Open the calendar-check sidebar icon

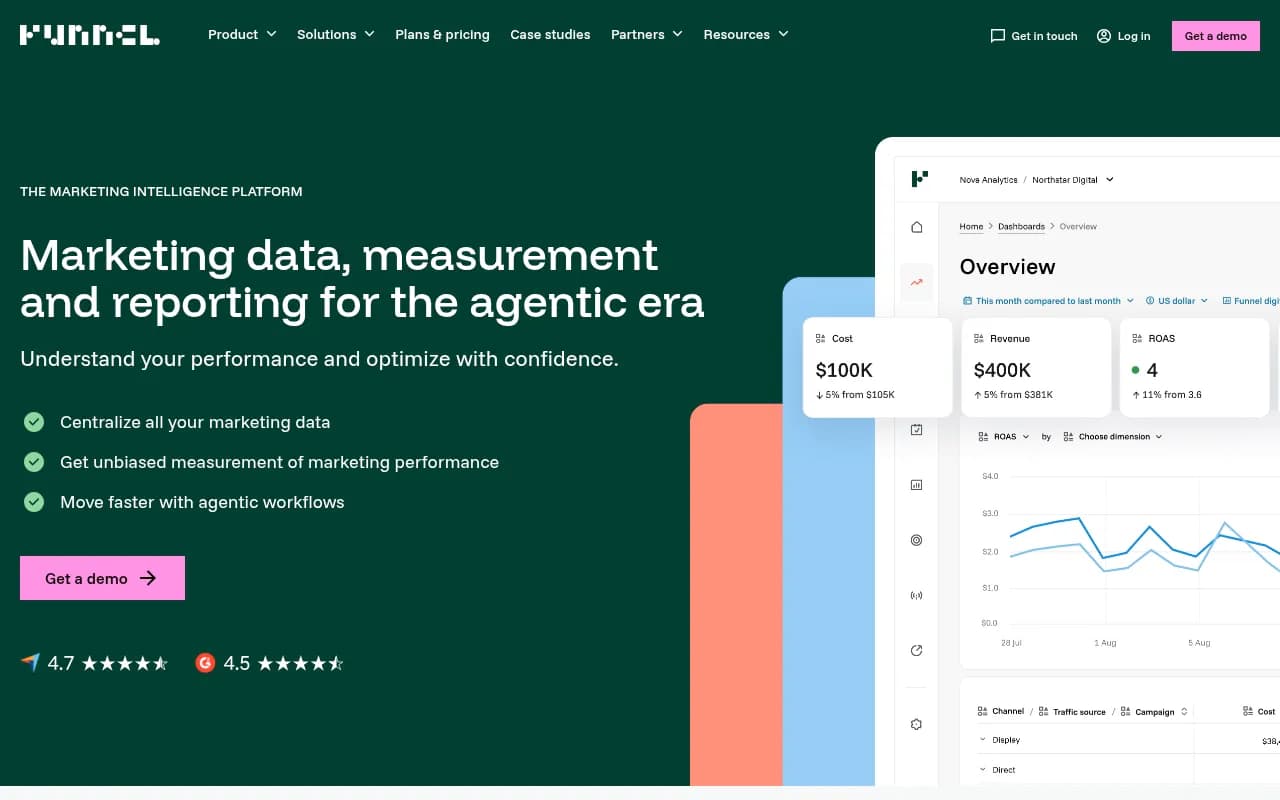click(x=917, y=430)
